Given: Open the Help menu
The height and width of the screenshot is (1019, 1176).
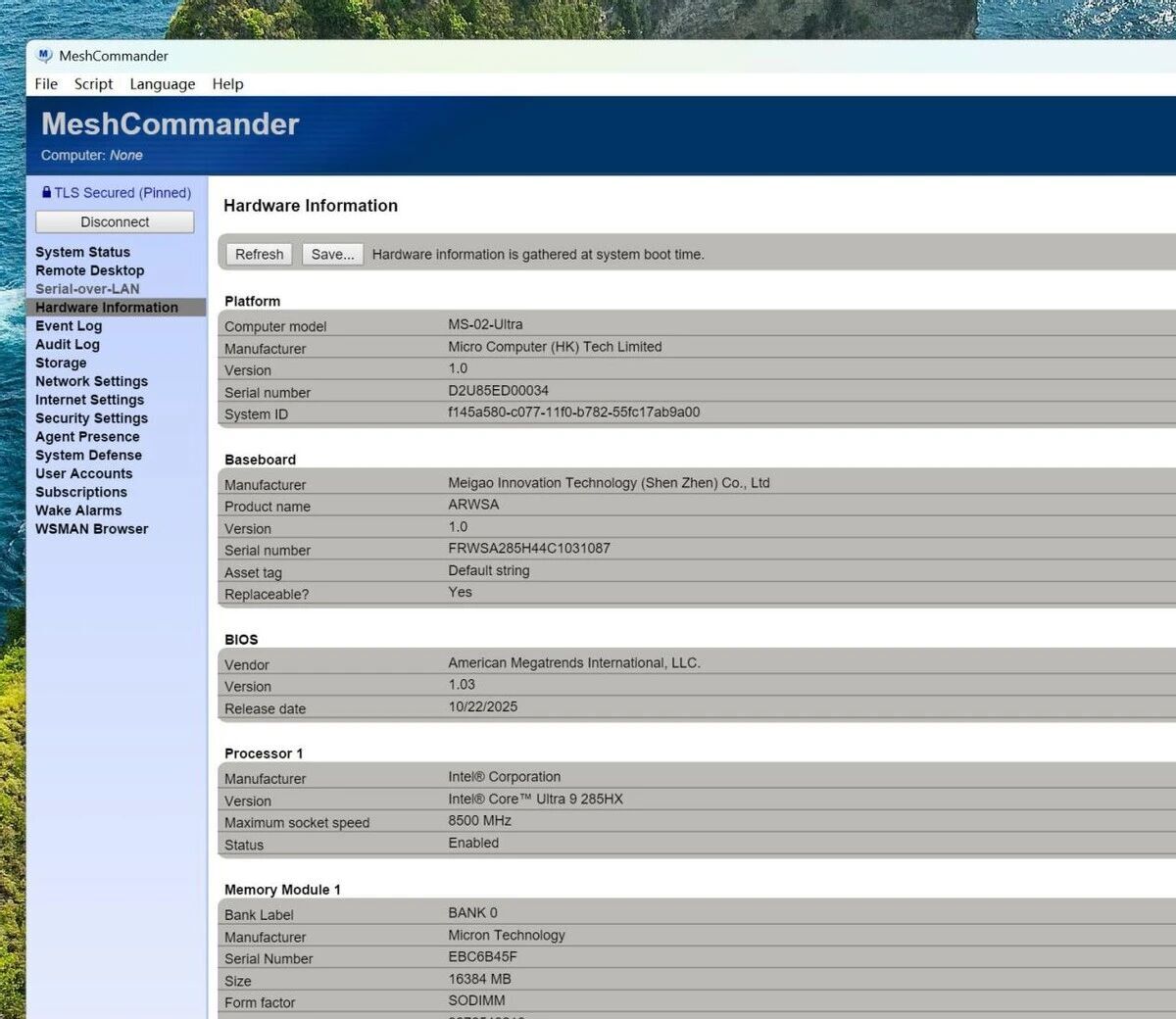Looking at the screenshot, I should click(x=227, y=84).
